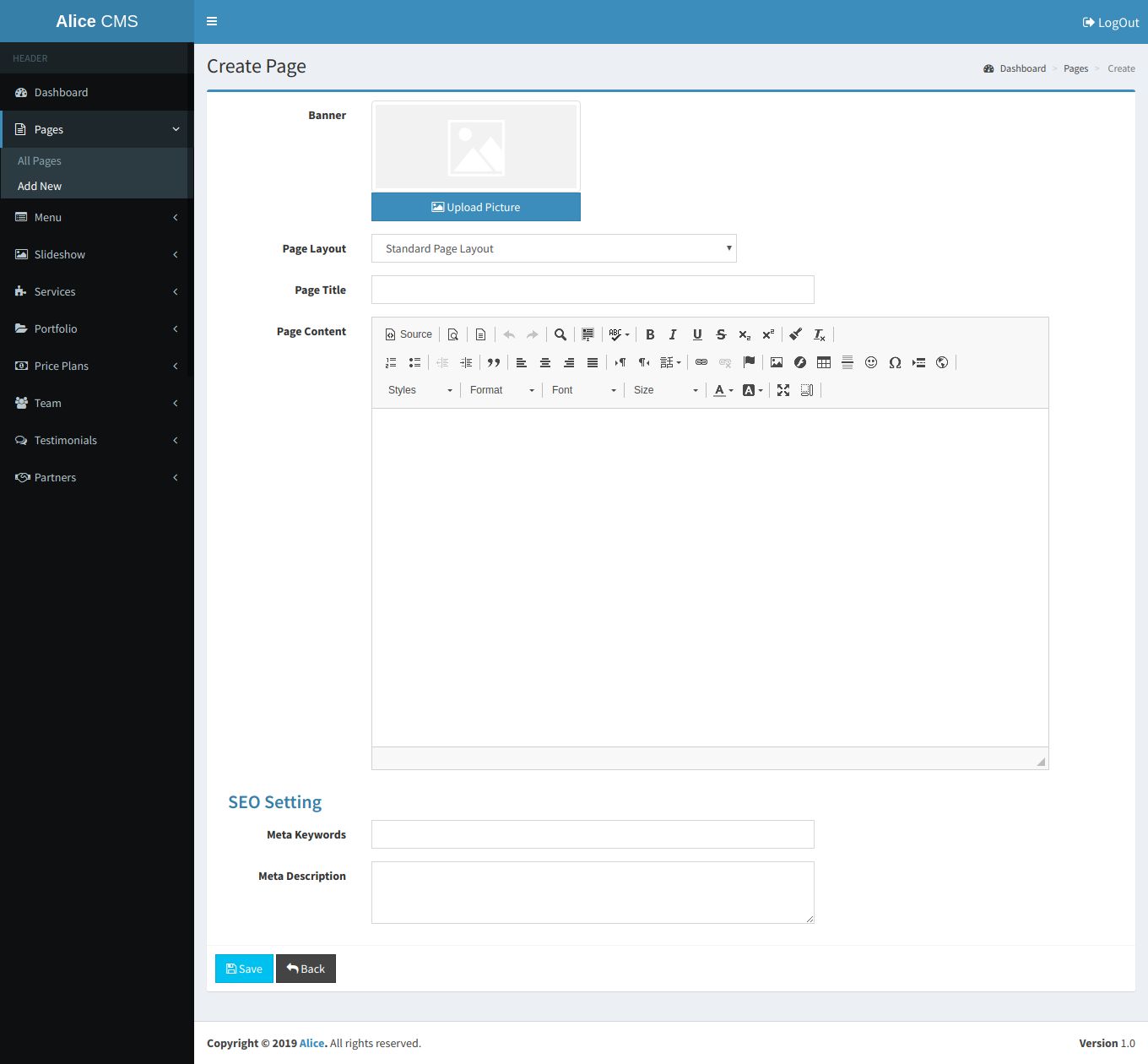Image resolution: width=1148 pixels, height=1064 pixels.
Task: Toggle strikethrough formatting
Action: (x=721, y=334)
